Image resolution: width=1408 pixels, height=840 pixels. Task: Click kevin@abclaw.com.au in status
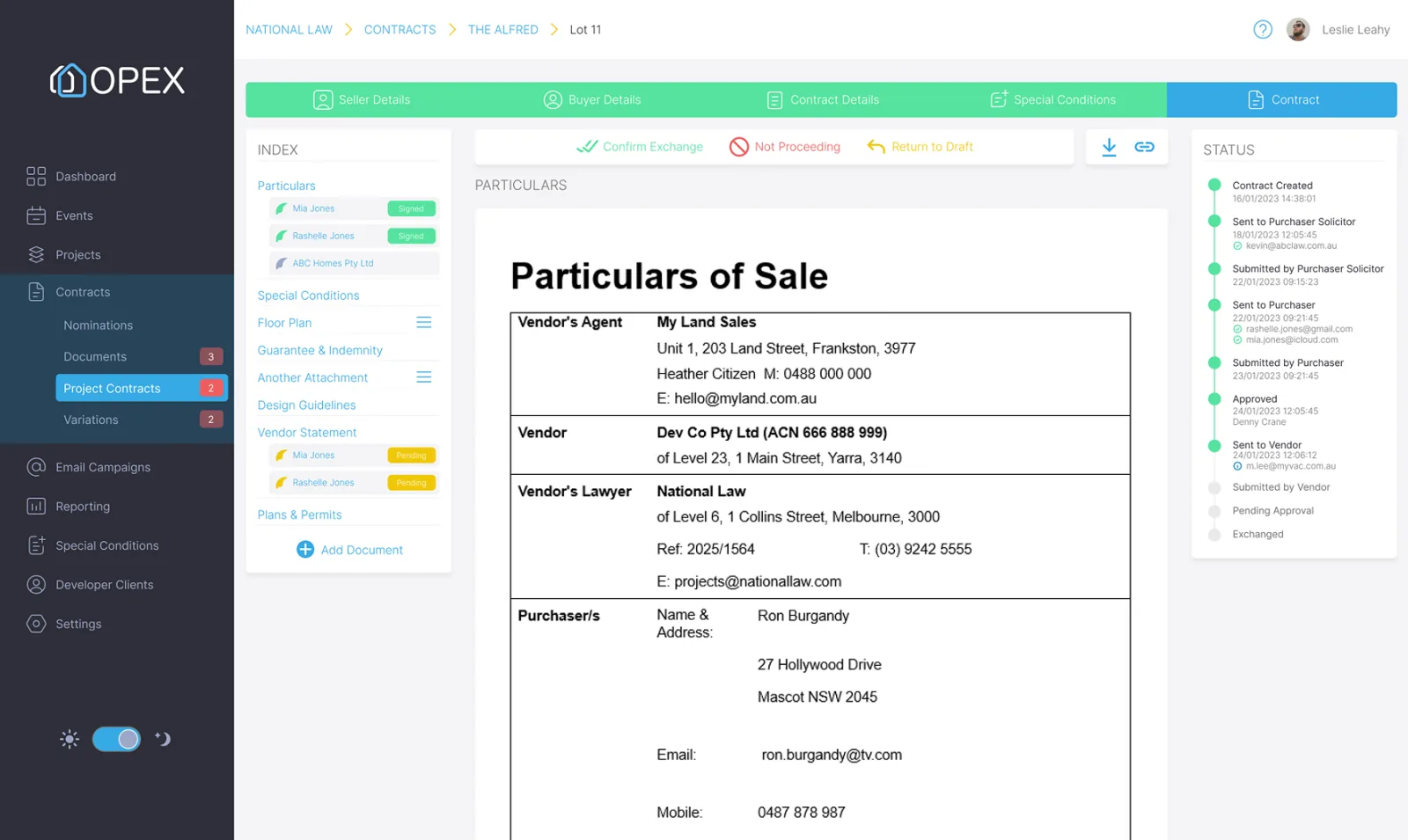pos(1291,246)
